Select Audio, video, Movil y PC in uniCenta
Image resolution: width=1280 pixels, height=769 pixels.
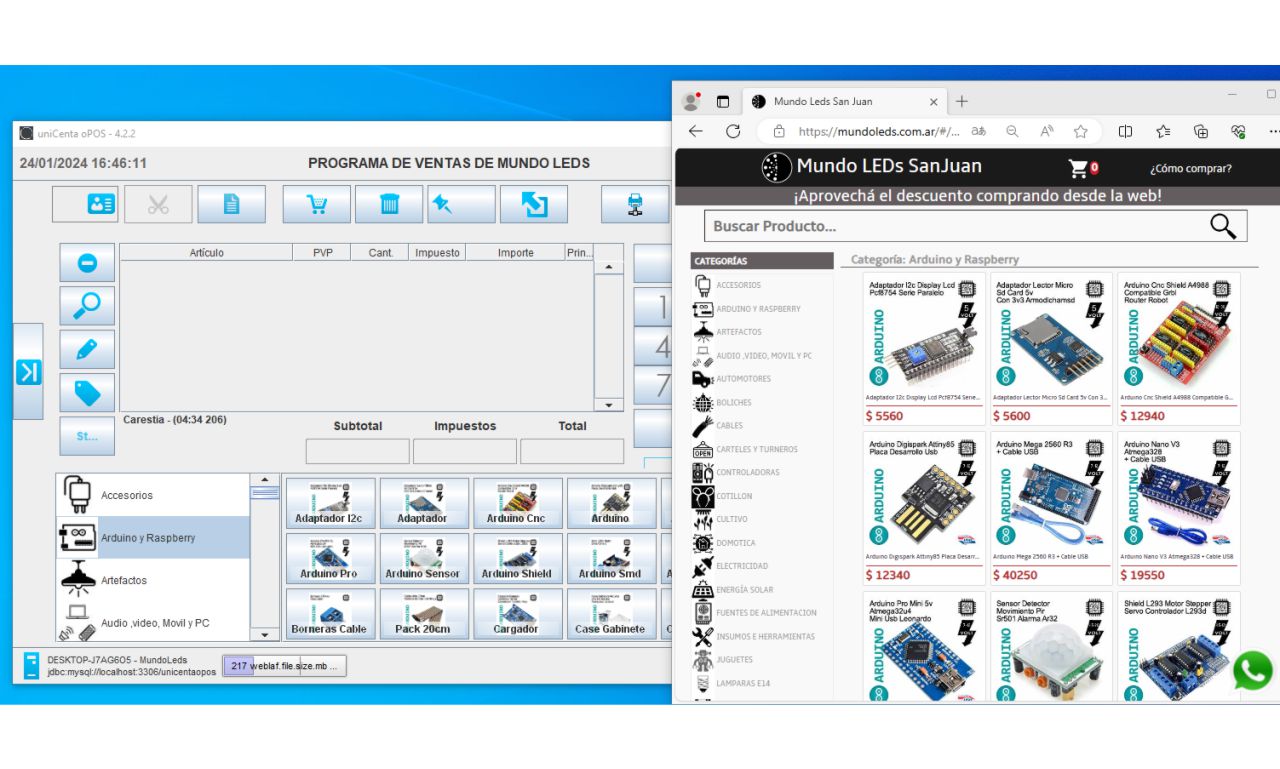click(x=153, y=622)
